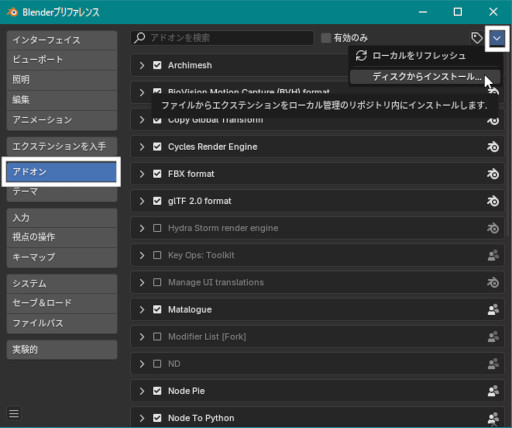
Task: Disable the Archimesh addon checkbox
Action: coord(157,65)
